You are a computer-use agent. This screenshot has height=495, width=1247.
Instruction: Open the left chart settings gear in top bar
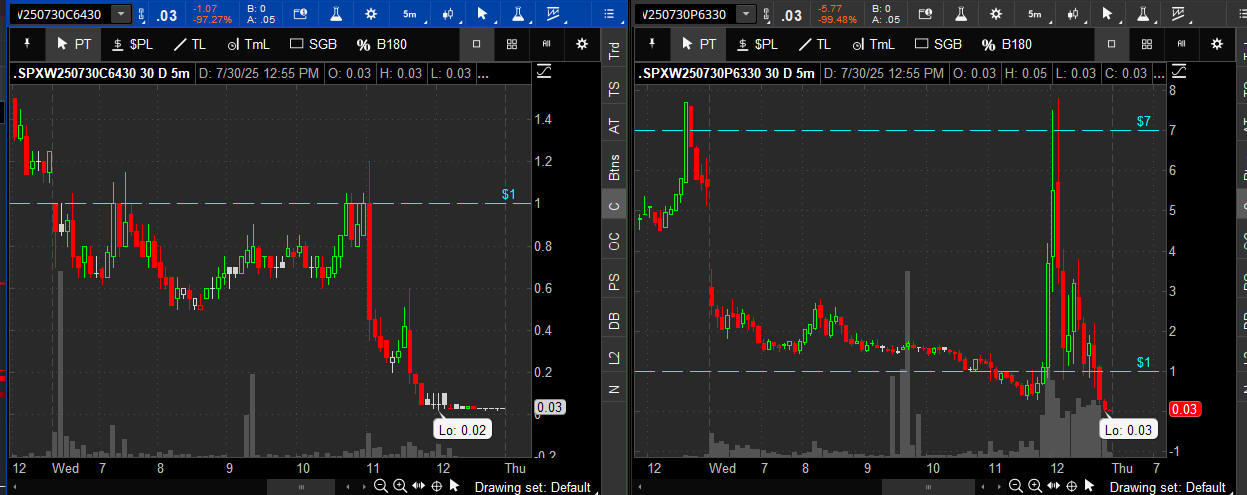click(371, 14)
